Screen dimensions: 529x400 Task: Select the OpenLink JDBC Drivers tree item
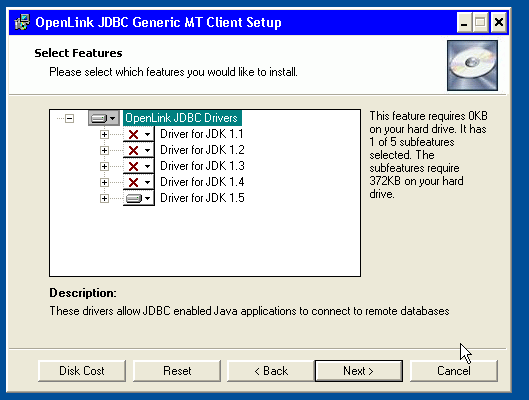(x=182, y=118)
